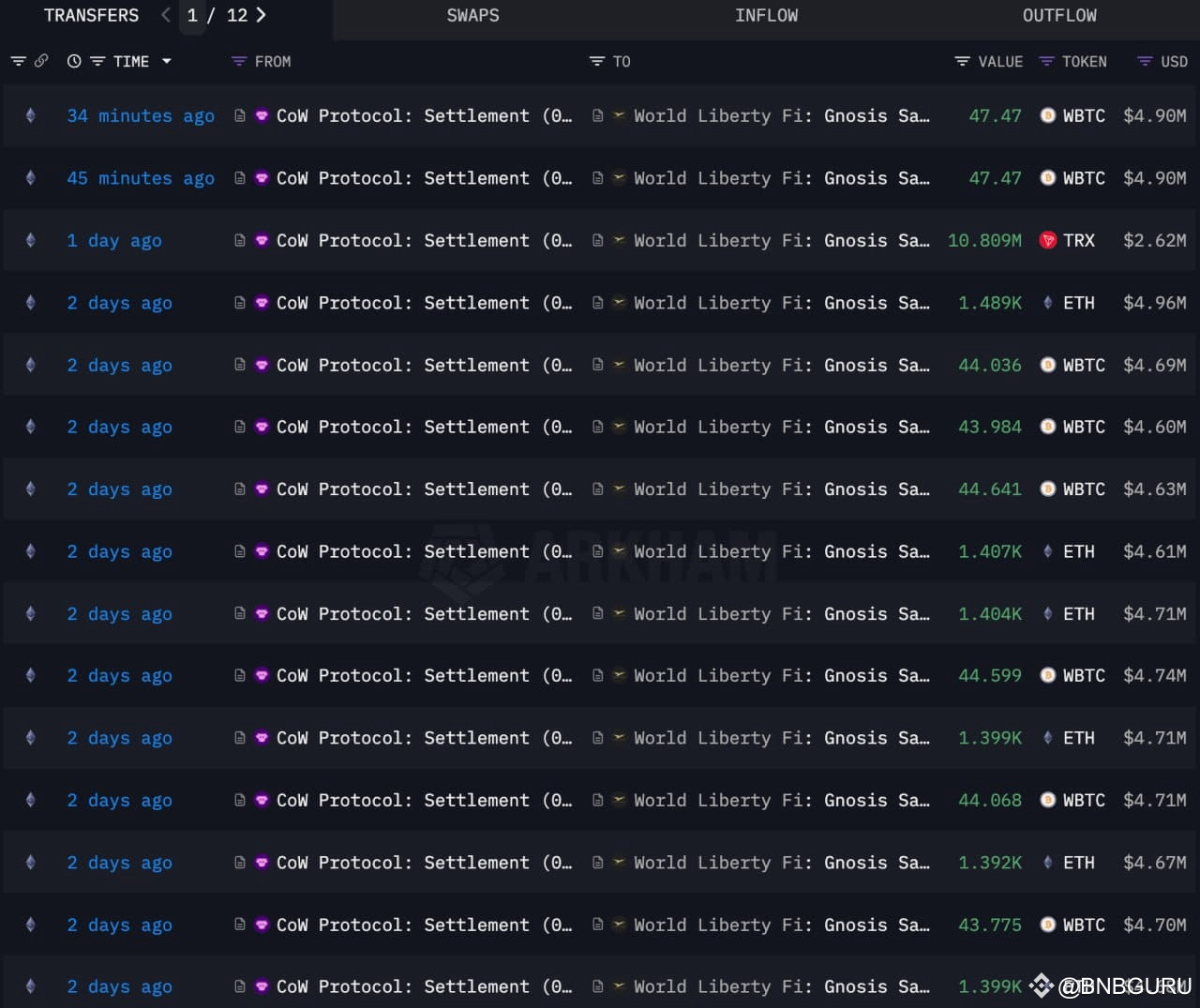Open the VALUE column filter
The width and height of the screenshot is (1200, 1008).
pos(962,61)
